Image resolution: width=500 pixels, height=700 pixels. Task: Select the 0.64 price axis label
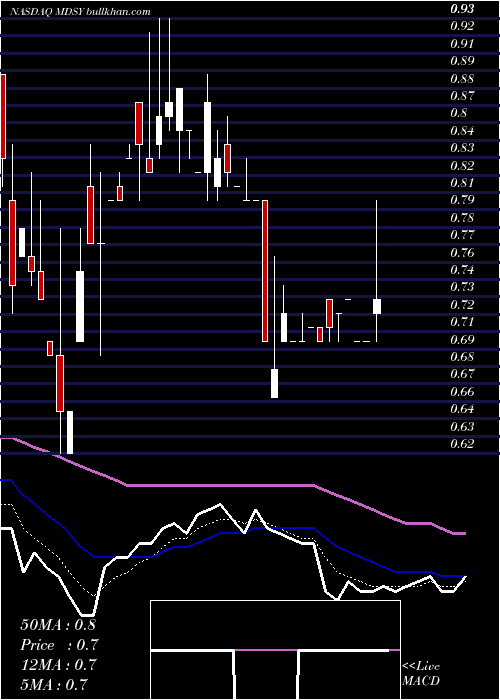[461, 409]
